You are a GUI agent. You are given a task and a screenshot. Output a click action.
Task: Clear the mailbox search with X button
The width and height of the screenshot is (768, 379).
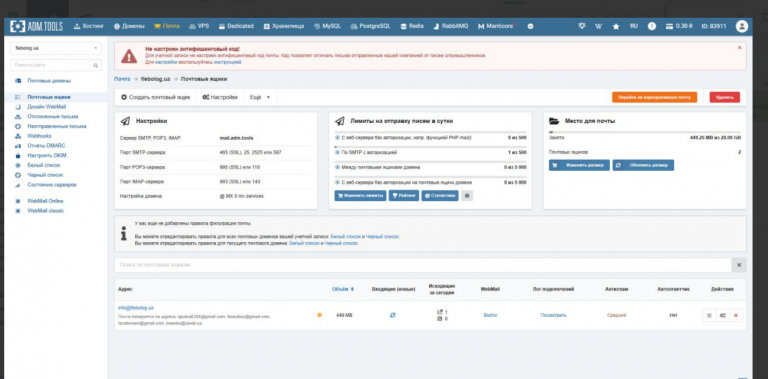(739, 265)
